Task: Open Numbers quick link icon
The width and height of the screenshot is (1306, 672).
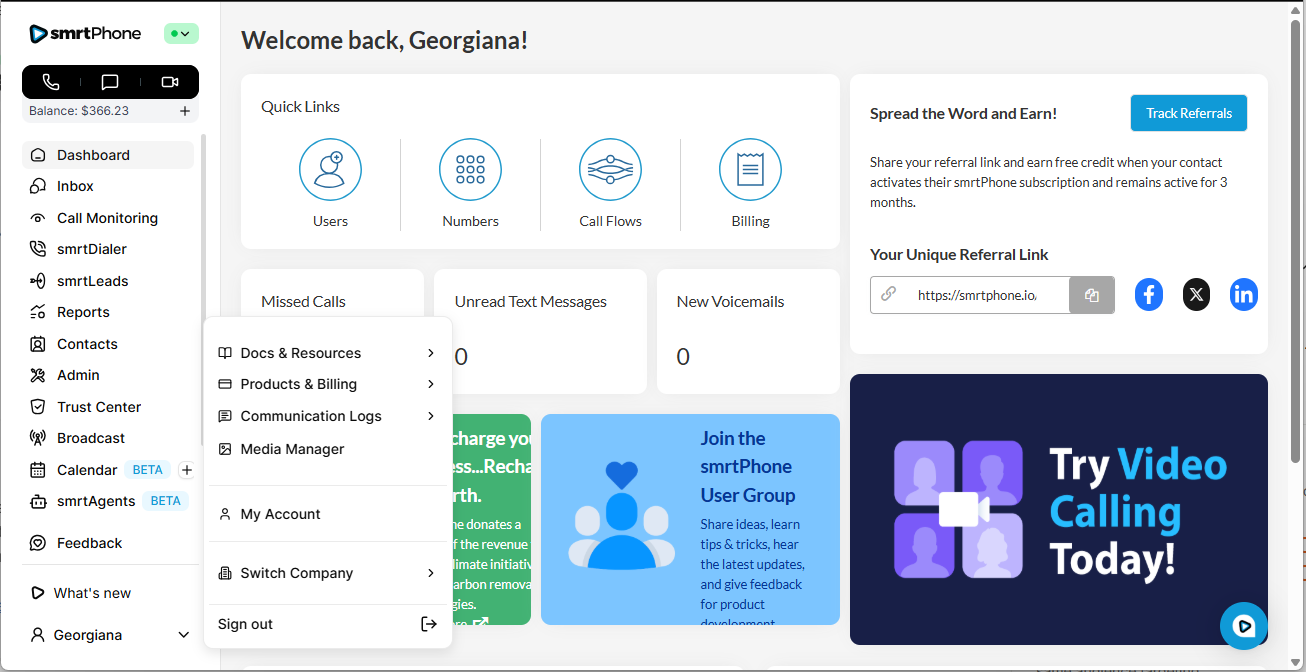Action: pos(470,170)
